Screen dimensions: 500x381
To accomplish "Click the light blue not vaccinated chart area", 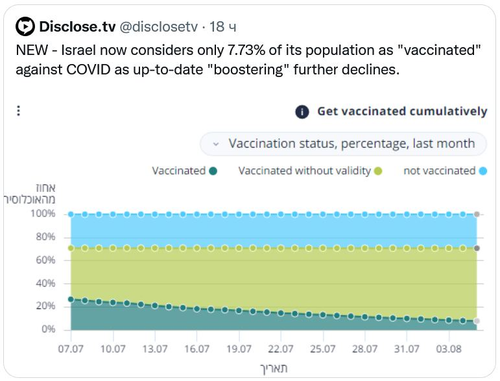I will (x=273, y=231).
